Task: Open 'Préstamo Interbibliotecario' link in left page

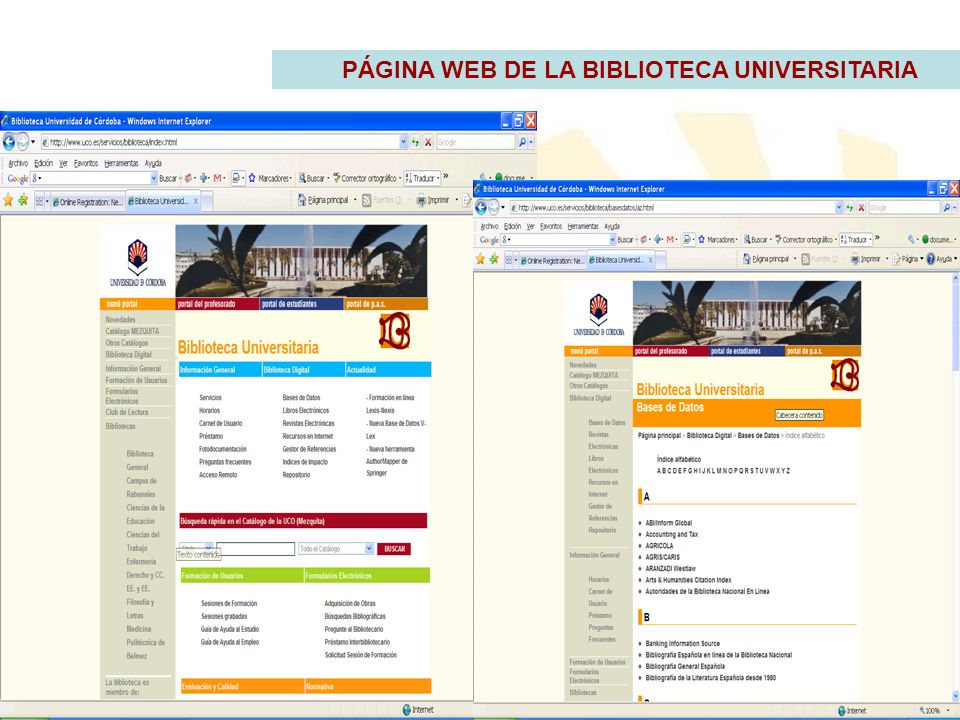Action: point(357,642)
